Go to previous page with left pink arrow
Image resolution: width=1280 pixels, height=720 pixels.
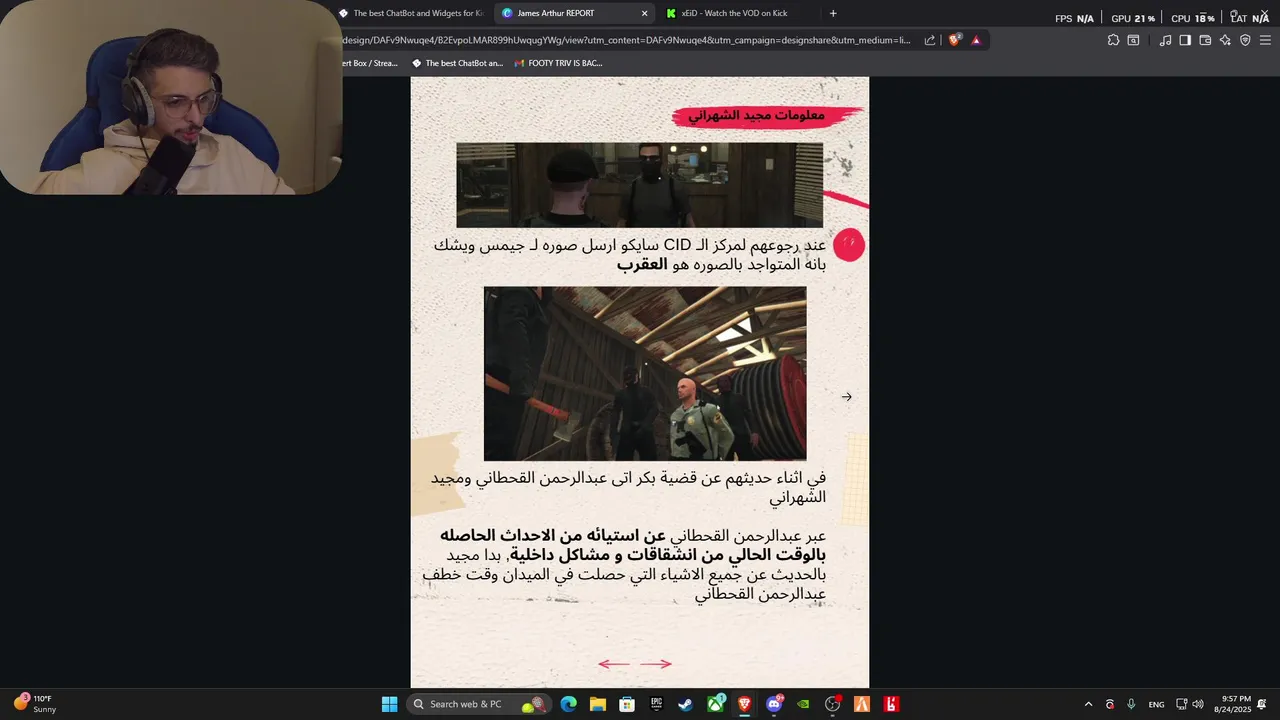point(614,663)
